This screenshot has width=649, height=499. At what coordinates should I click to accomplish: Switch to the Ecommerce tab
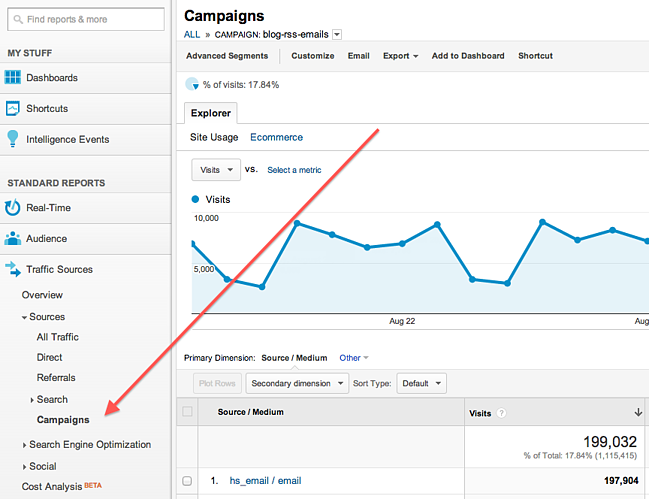[276, 137]
